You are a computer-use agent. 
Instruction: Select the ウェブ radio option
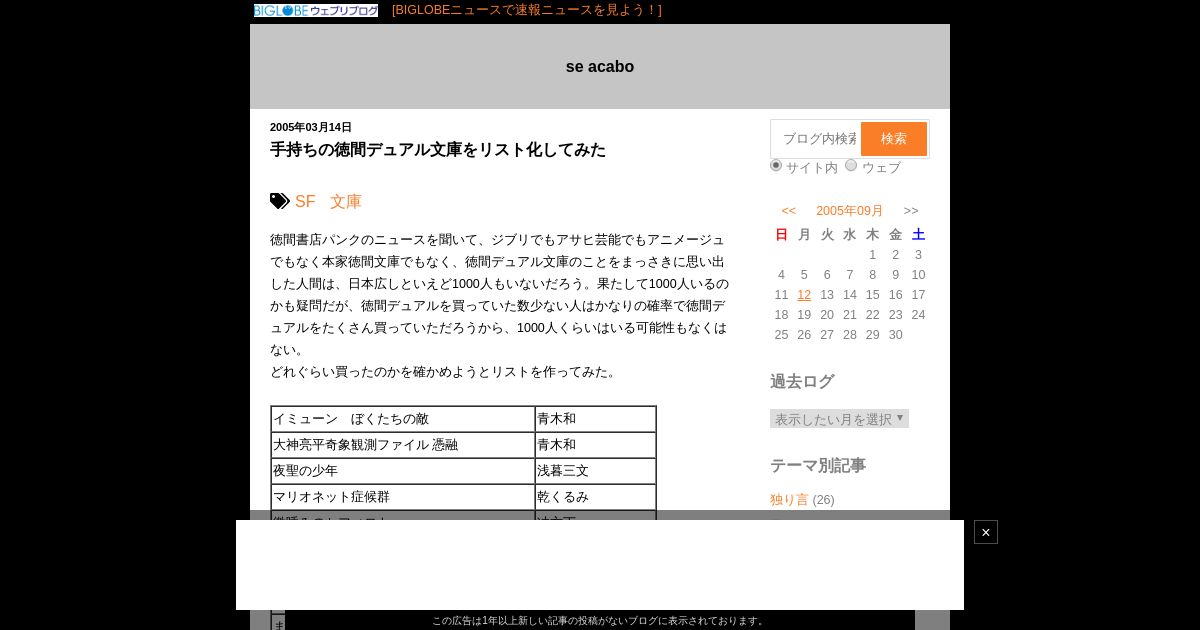pos(851,165)
